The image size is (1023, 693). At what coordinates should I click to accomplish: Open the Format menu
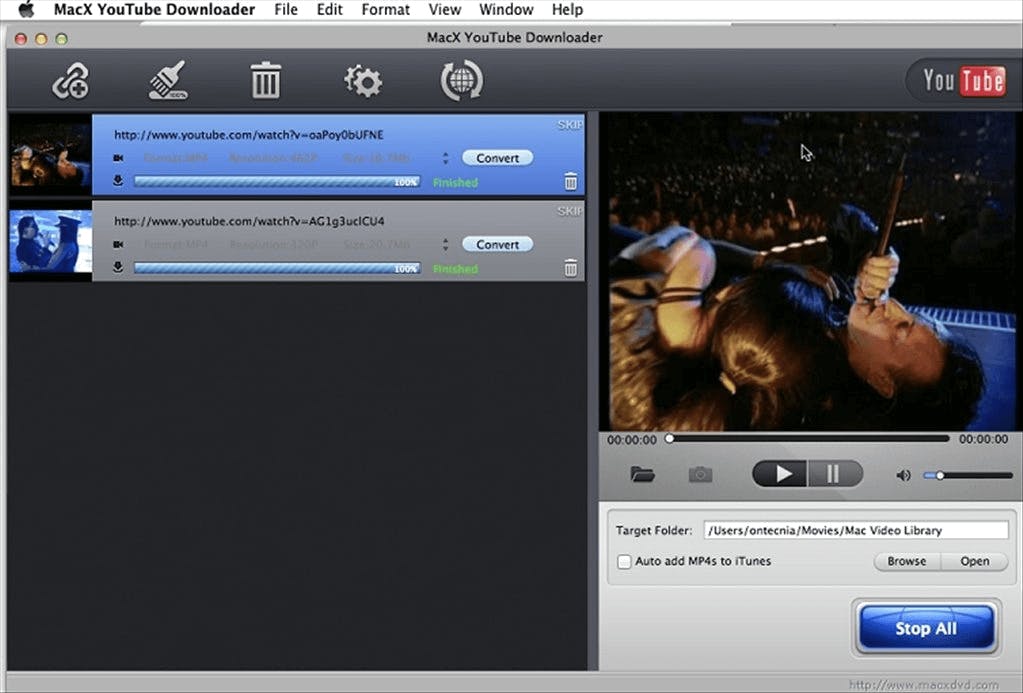(x=386, y=10)
